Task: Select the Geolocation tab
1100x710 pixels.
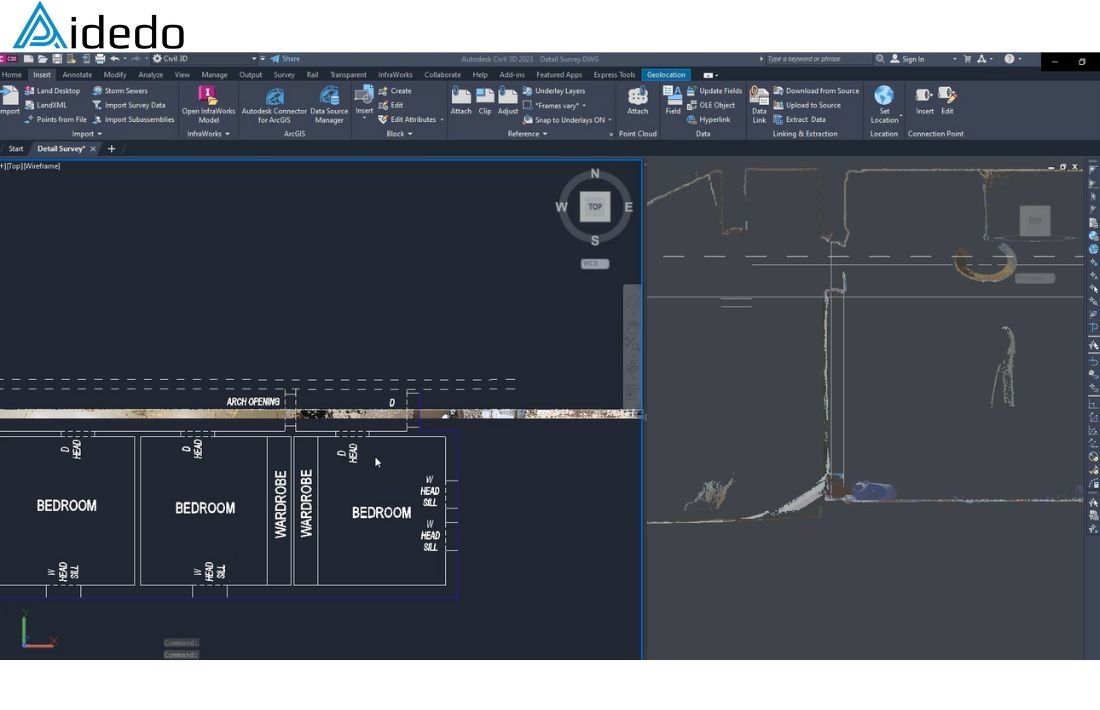Action: click(x=666, y=74)
